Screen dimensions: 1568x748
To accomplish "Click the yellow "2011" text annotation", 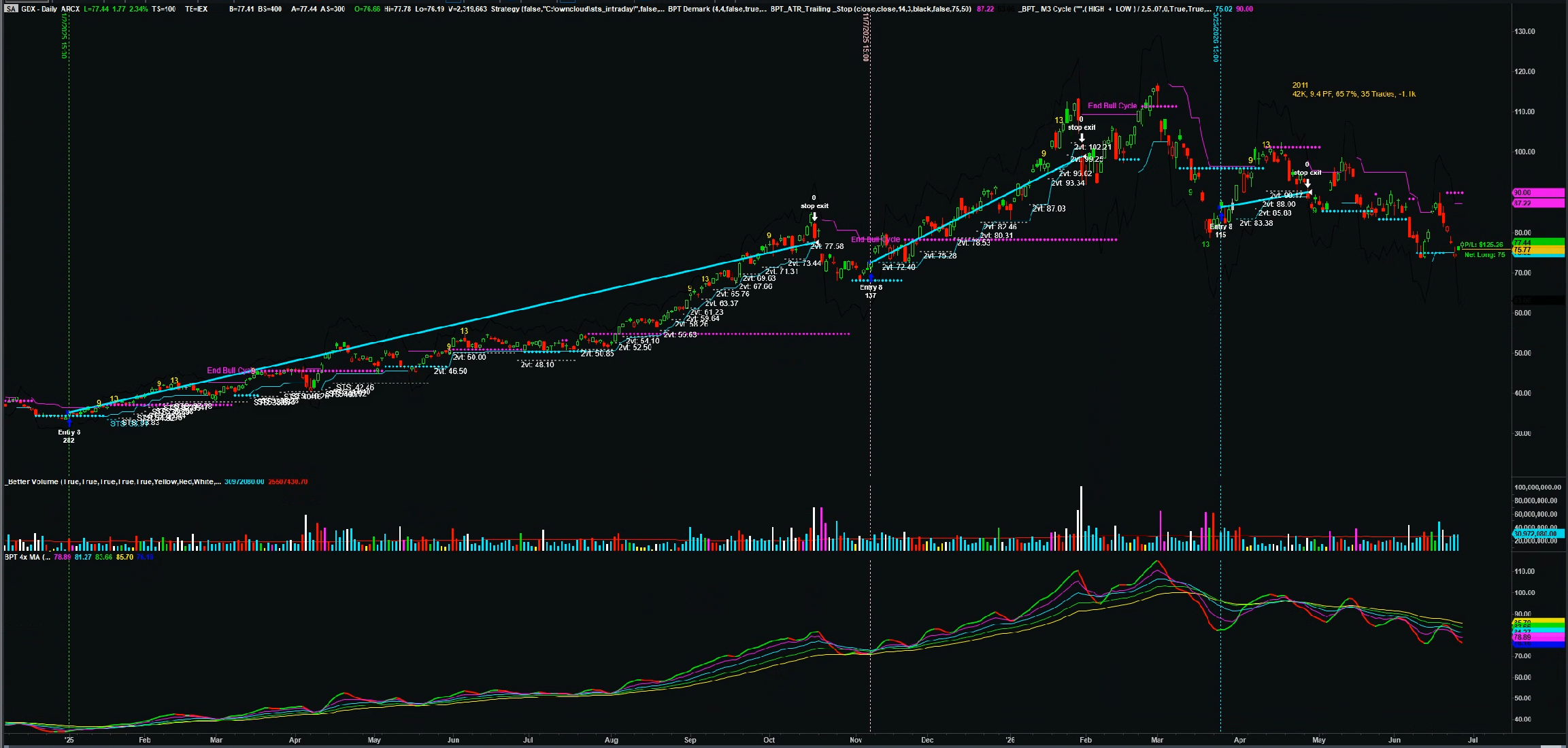I will tap(1300, 86).
